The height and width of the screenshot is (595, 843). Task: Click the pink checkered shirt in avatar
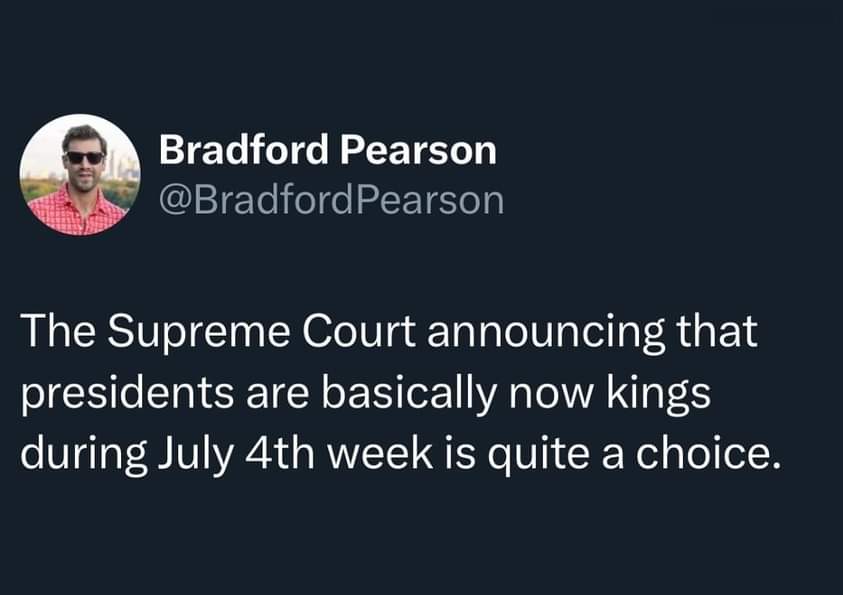pyautogui.click(x=75, y=213)
